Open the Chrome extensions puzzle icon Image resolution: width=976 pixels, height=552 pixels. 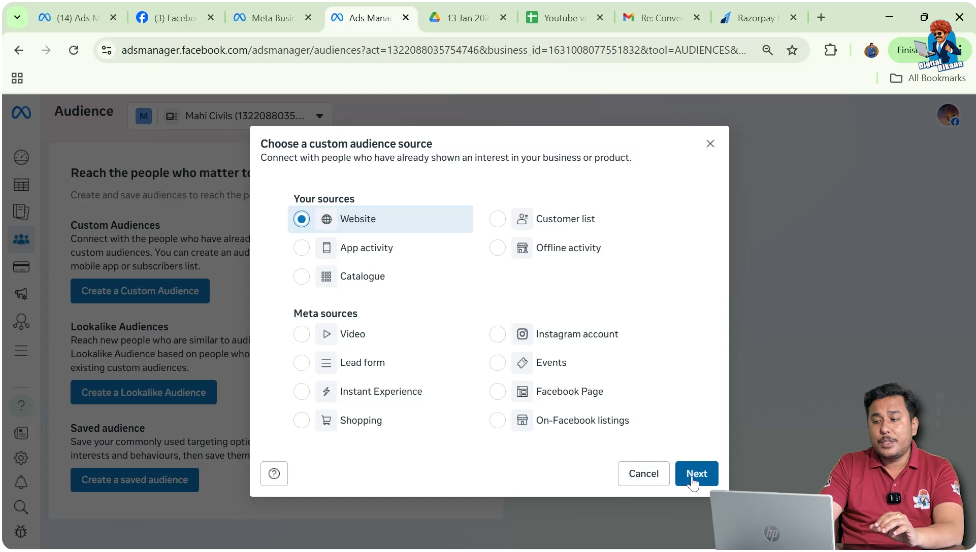(830, 50)
